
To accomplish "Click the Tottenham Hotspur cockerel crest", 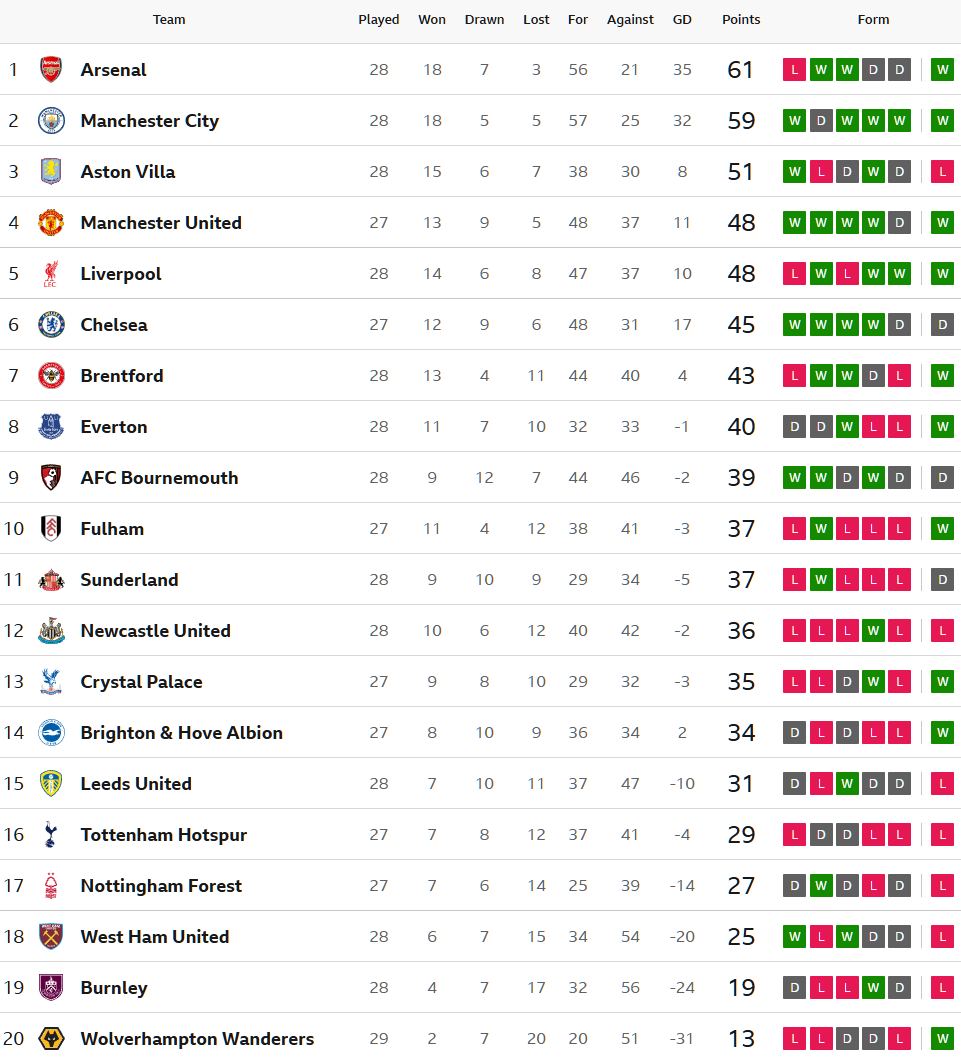I will tap(51, 835).
